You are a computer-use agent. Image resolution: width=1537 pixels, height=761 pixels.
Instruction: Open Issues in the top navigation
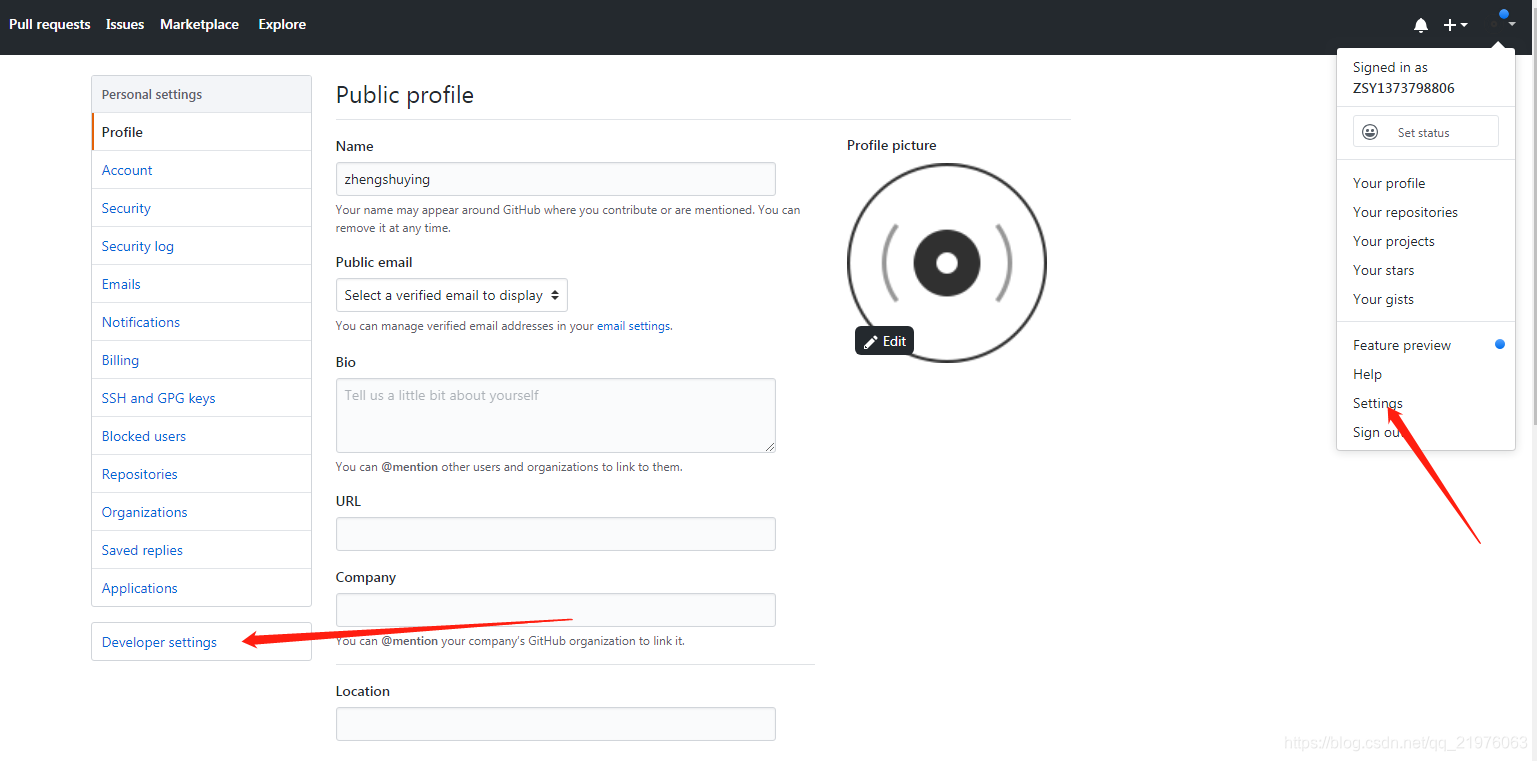pos(125,24)
